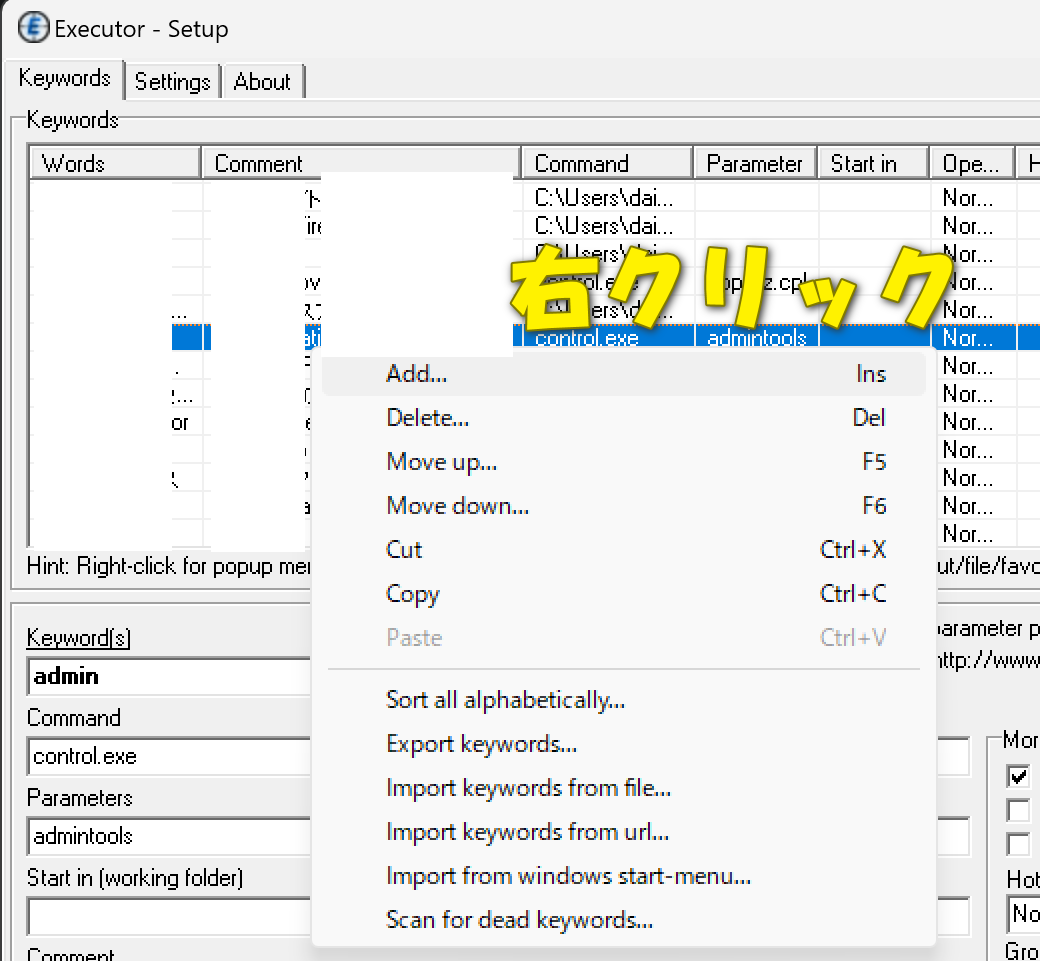The image size is (1040, 961).
Task: Choose Scan for dead keywords...
Action: coord(623,920)
